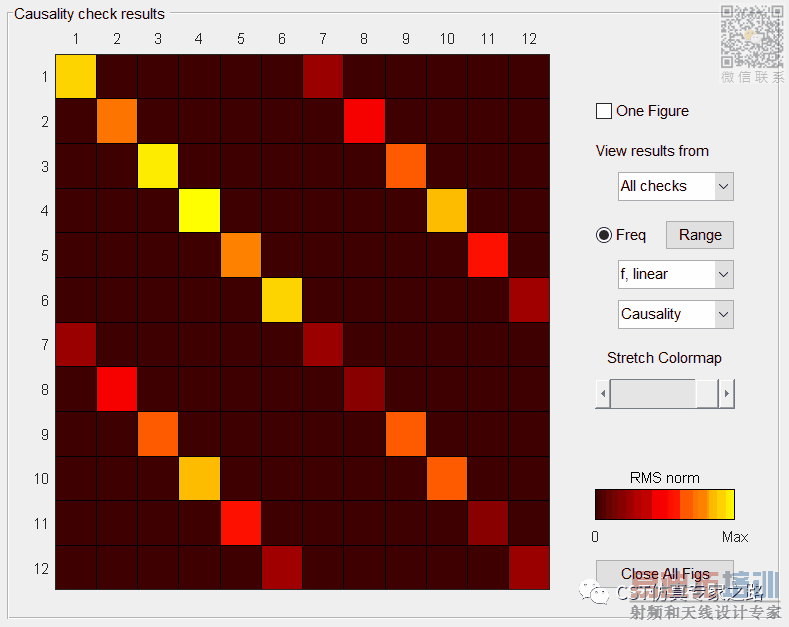Select the matrix cell at row 10, column 4
This screenshot has height=627, width=789.
[x=199, y=479]
